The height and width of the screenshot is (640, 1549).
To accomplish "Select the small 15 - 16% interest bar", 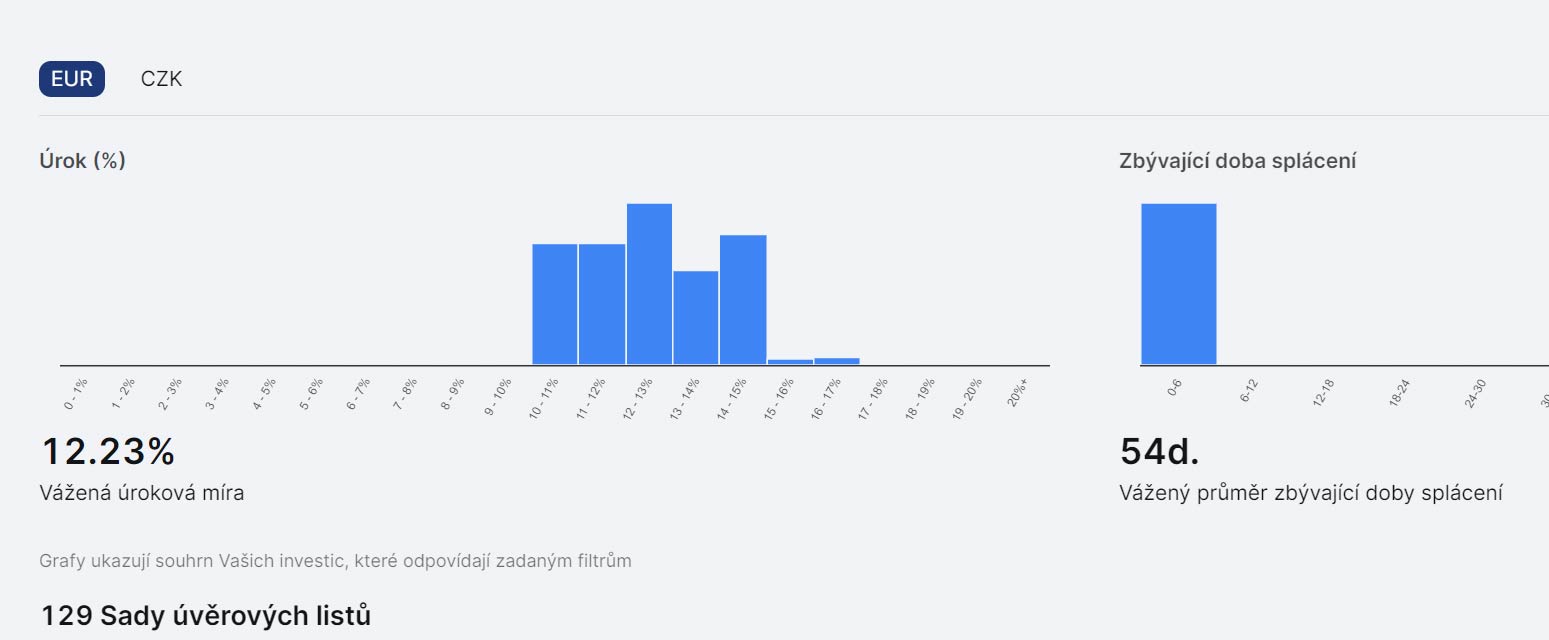I will (x=790, y=362).
